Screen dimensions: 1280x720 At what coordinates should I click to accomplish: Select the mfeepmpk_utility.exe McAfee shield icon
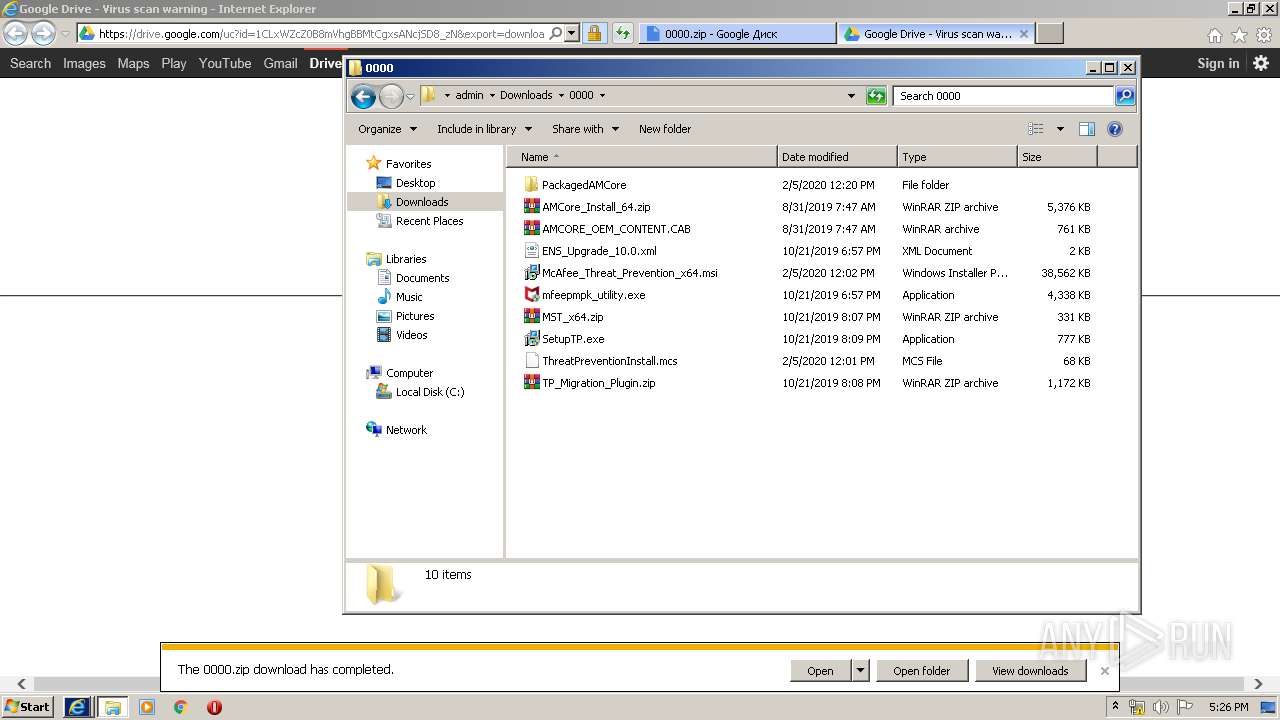(531, 295)
